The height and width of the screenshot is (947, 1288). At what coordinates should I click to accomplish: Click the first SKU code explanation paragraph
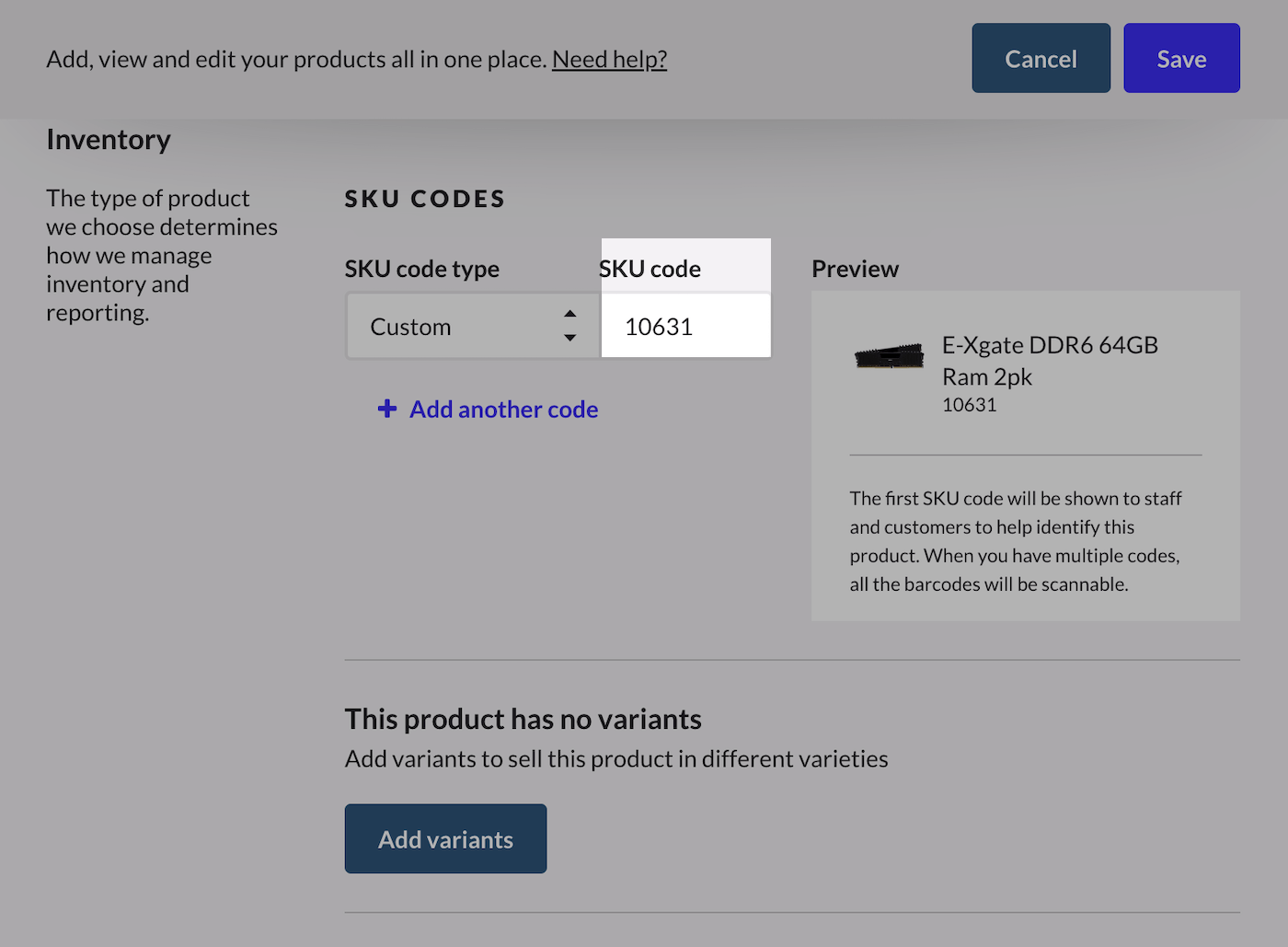click(x=1016, y=541)
